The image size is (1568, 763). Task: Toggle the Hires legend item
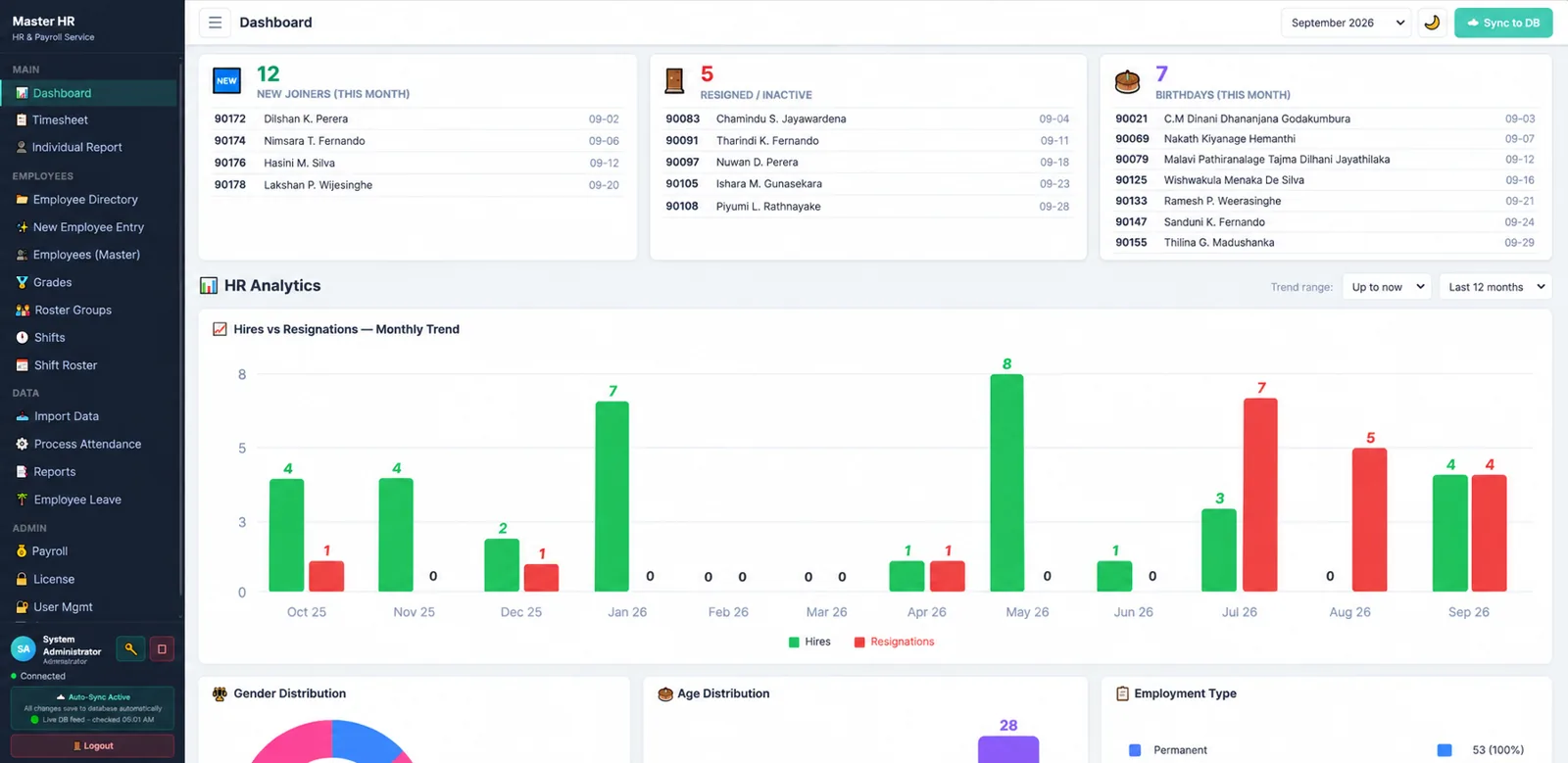[x=809, y=643]
